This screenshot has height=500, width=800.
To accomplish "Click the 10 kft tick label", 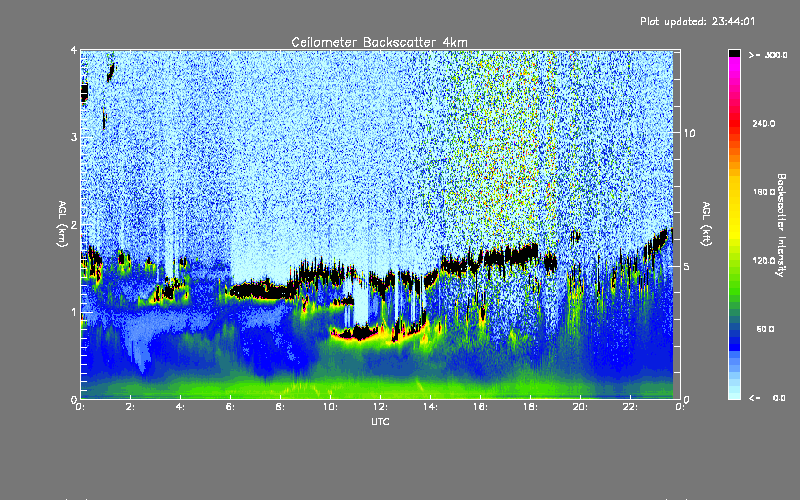I will 689,133.
